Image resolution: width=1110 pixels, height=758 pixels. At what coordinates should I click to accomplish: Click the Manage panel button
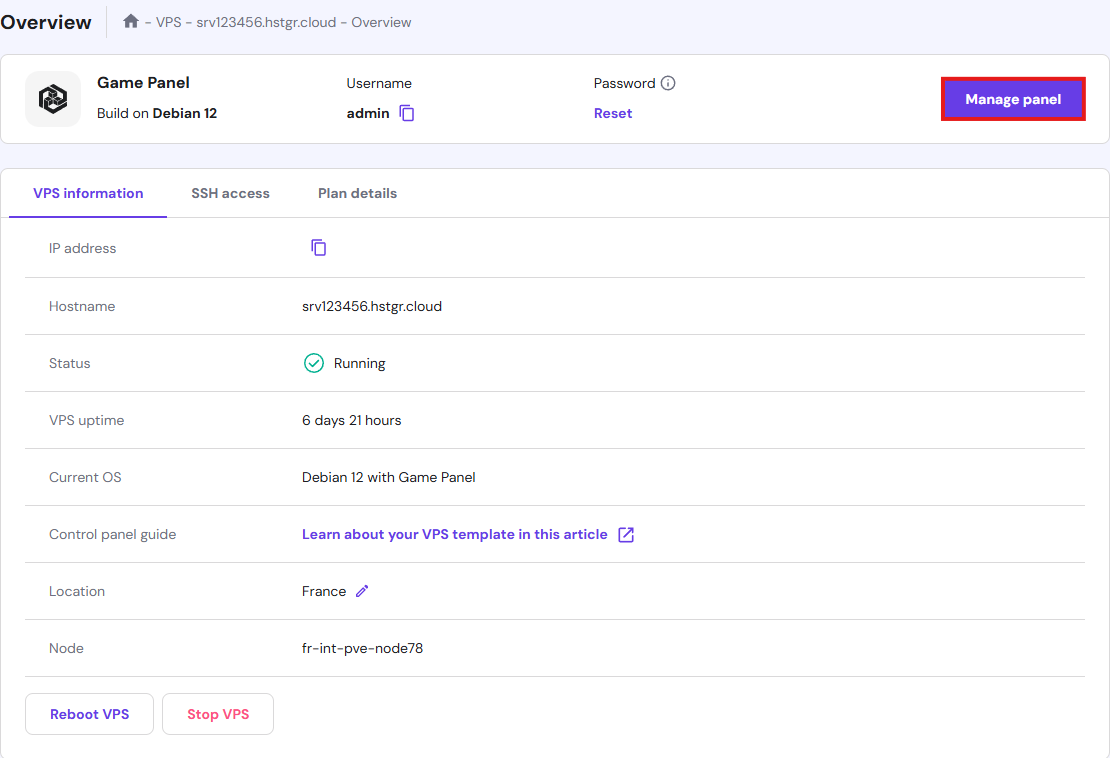1013,99
